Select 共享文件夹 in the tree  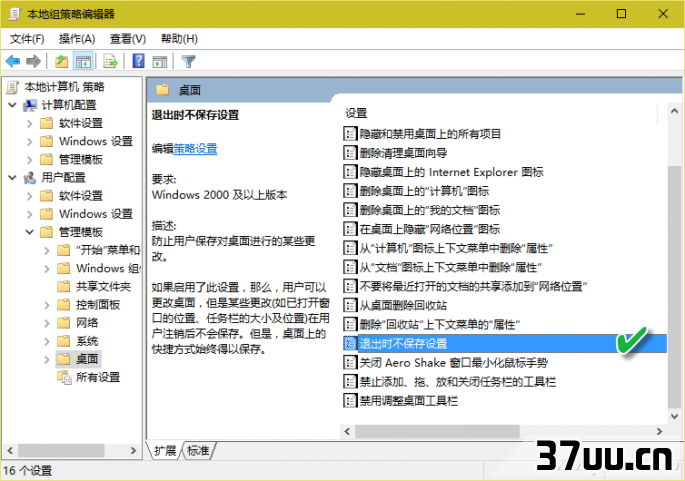(x=103, y=287)
